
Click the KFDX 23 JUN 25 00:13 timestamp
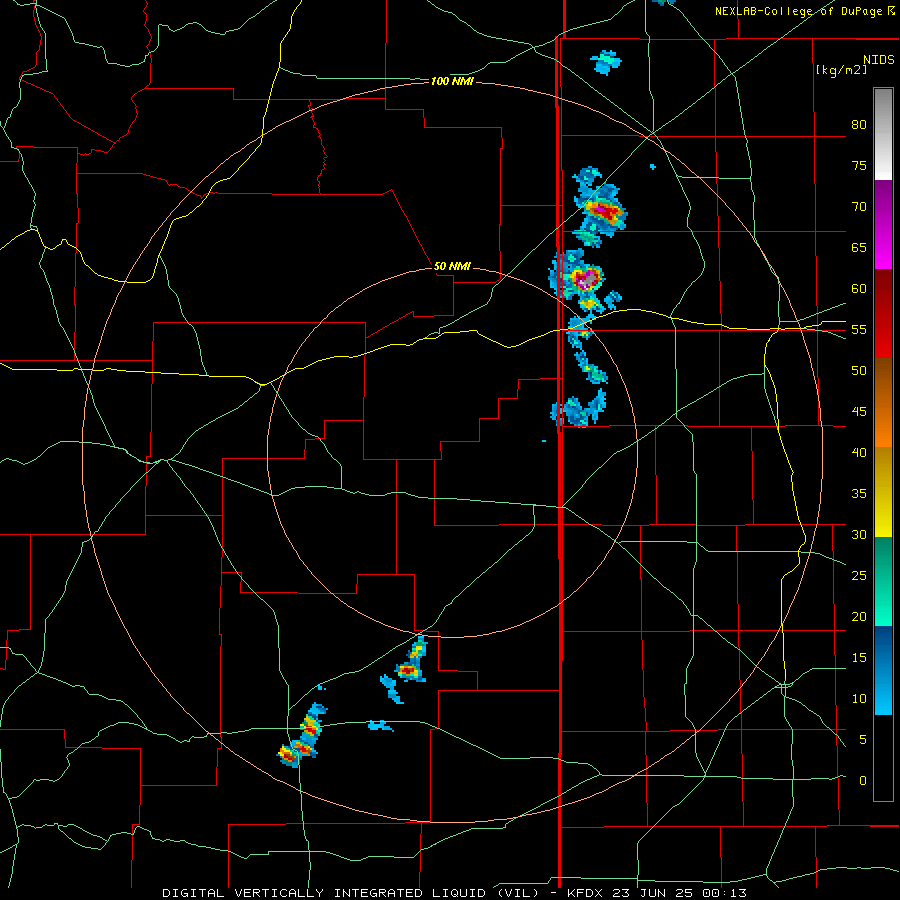point(657,893)
